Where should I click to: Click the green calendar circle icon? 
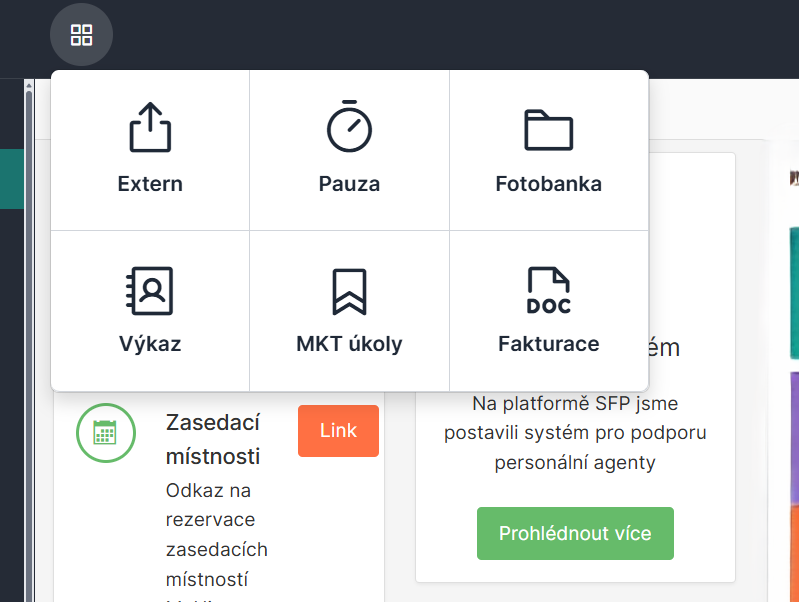105,431
